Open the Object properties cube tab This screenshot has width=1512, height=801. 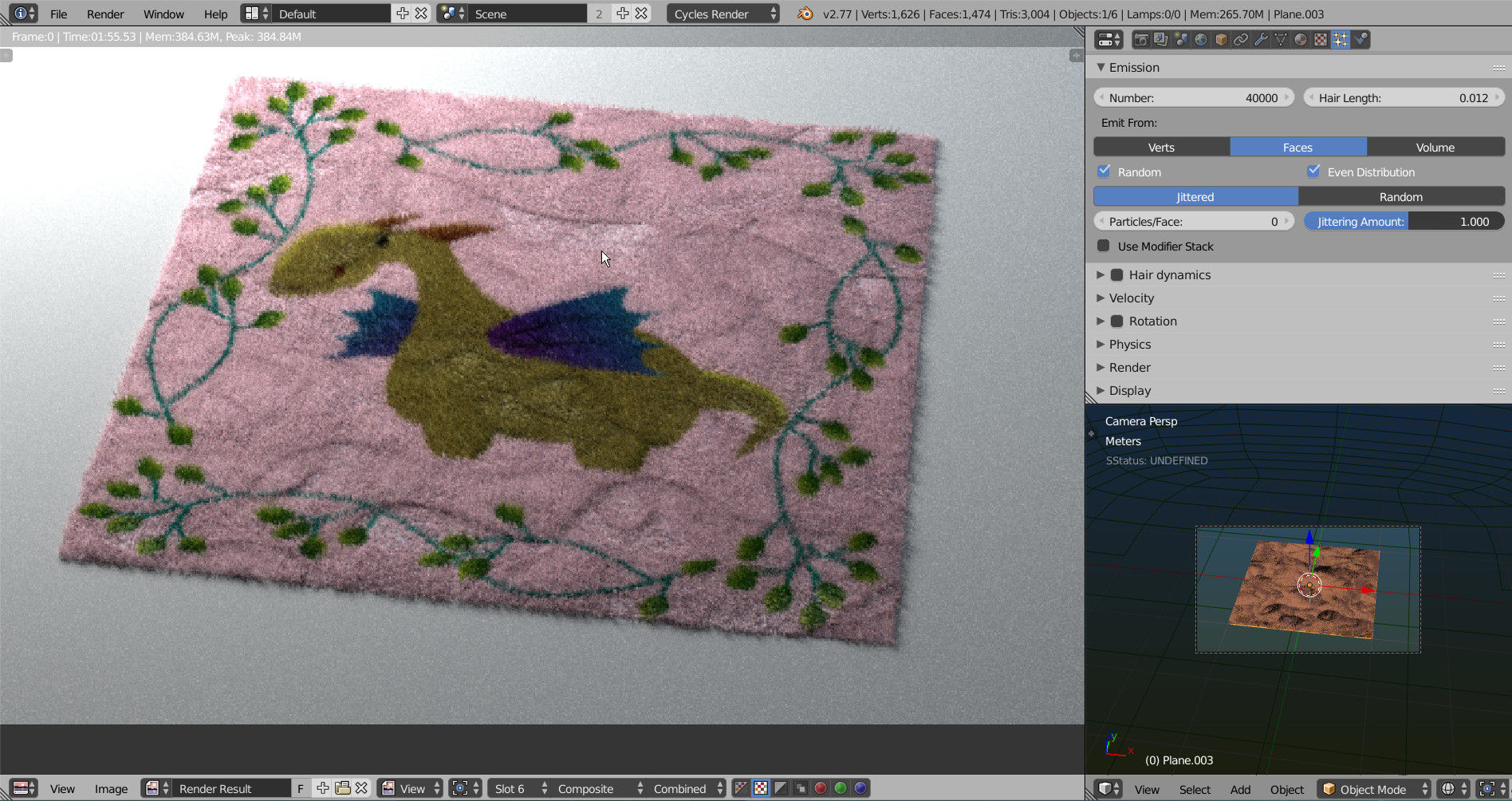1221,39
